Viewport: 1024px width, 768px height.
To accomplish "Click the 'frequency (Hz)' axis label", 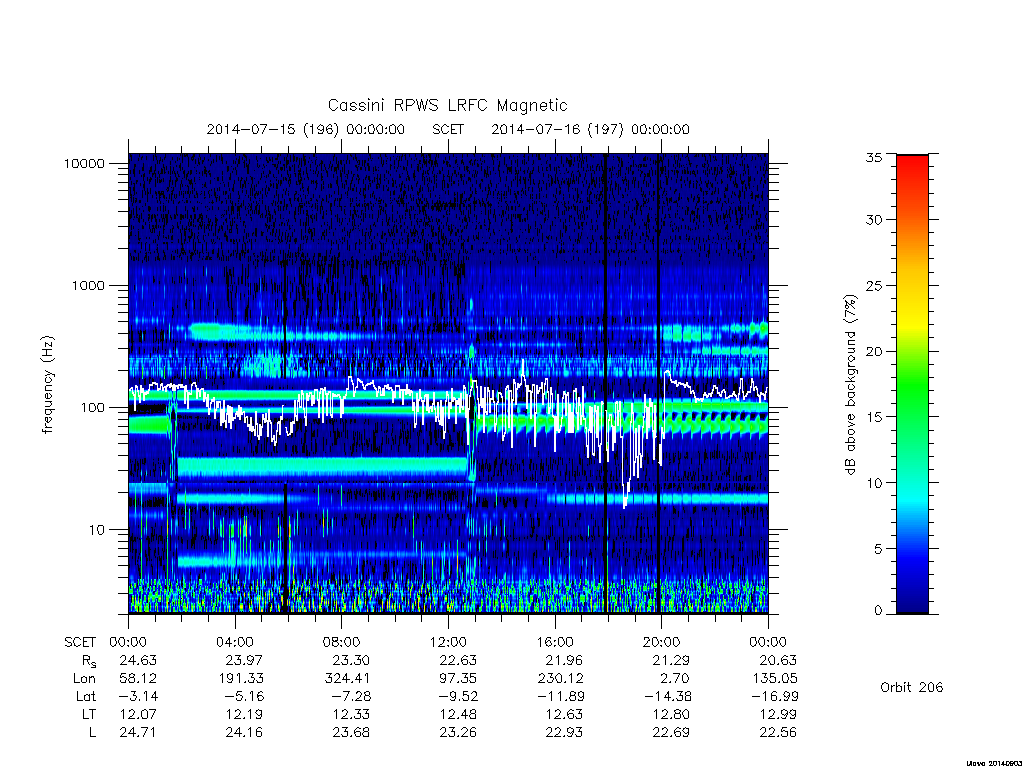I will [48, 385].
